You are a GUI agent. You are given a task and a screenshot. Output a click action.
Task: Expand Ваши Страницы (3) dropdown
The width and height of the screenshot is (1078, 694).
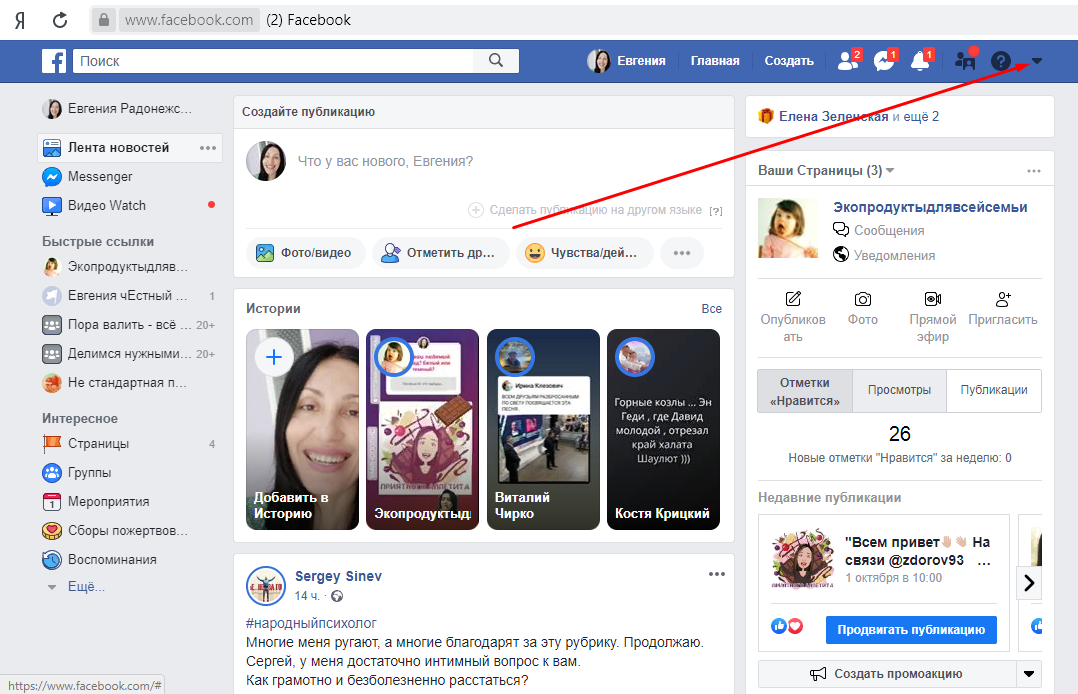pyautogui.click(x=890, y=171)
